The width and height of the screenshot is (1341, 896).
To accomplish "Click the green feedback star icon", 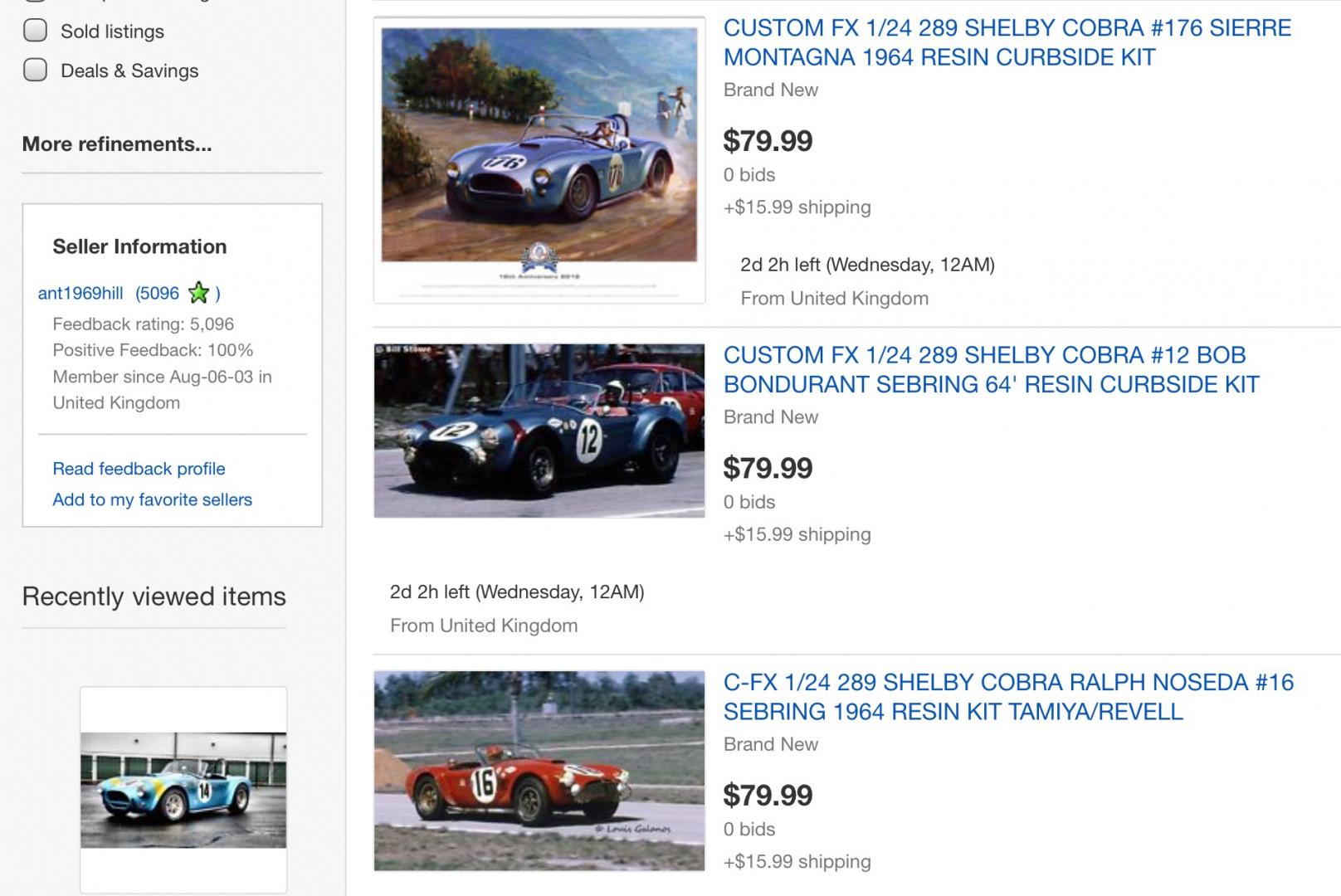I will tap(199, 292).
